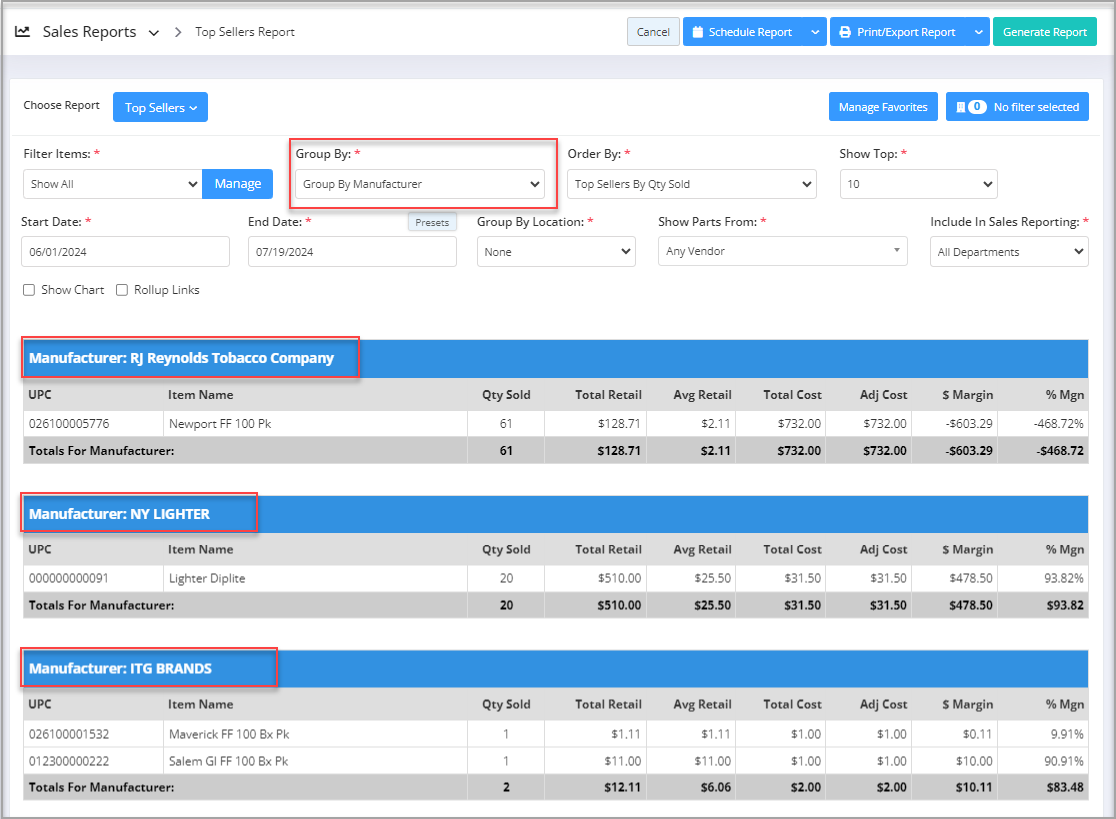
Task: Click the $510.00 total retail for Lighter Diplite
Action: (619, 578)
